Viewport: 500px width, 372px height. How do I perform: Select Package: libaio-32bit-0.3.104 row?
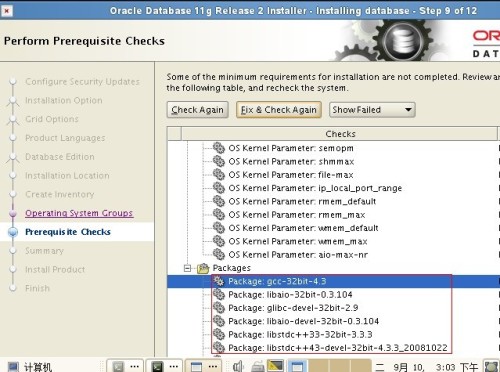(290, 295)
